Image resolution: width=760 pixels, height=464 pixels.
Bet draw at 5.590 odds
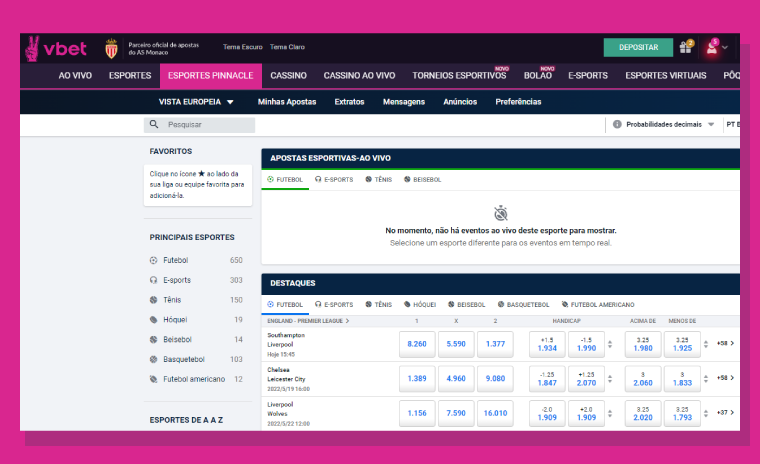click(456, 344)
